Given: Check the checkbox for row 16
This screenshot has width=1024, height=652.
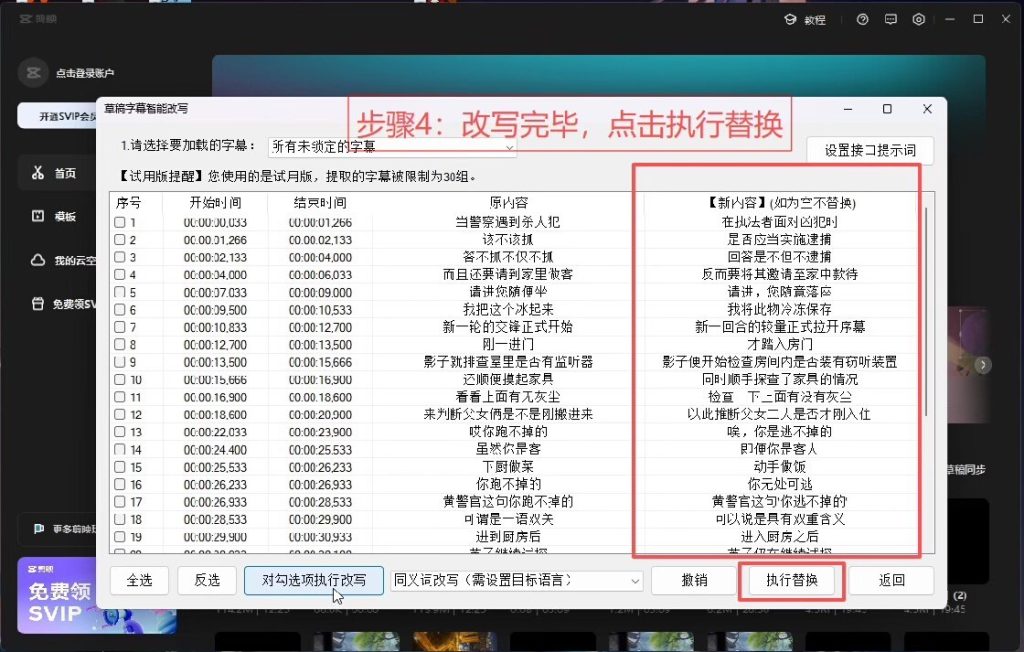Looking at the screenshot, I should coord(120,485).
